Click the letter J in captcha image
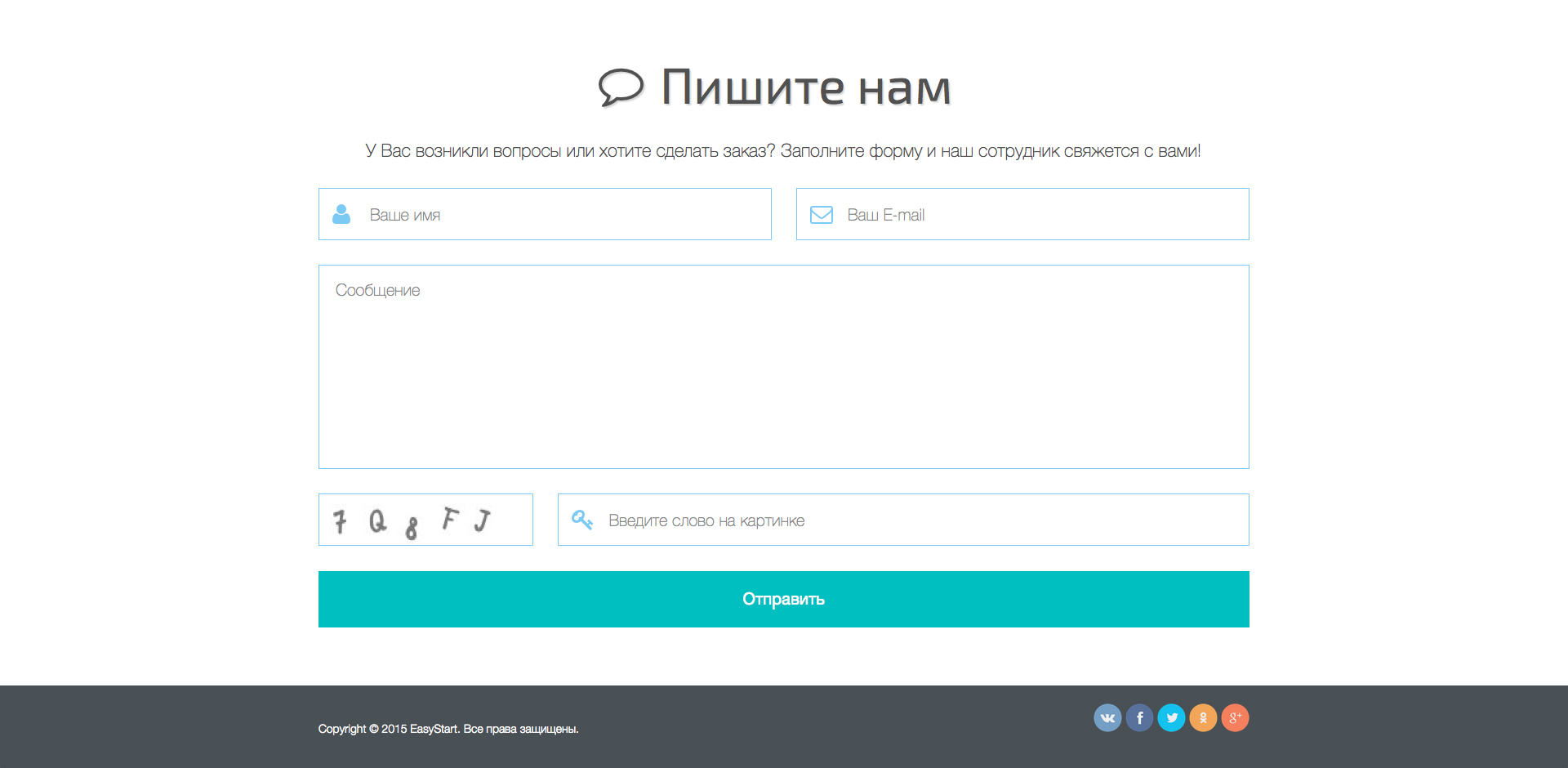1568x768 pixels. coord(483,520)
